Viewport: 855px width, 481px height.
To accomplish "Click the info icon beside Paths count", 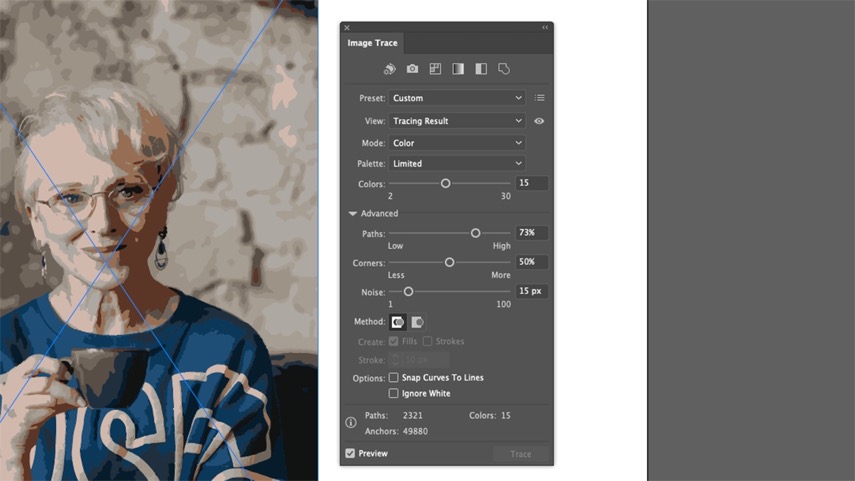I will point(351,423).
